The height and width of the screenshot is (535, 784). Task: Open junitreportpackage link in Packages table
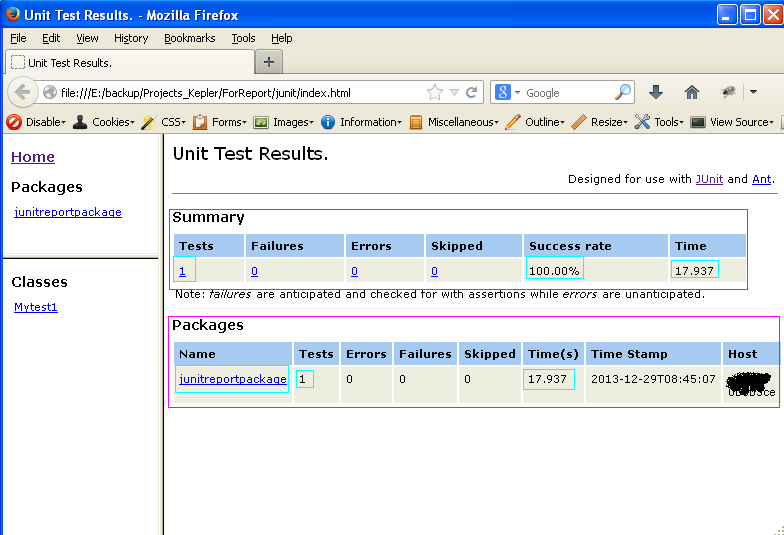pyautogui.click(x=233, y=379)
